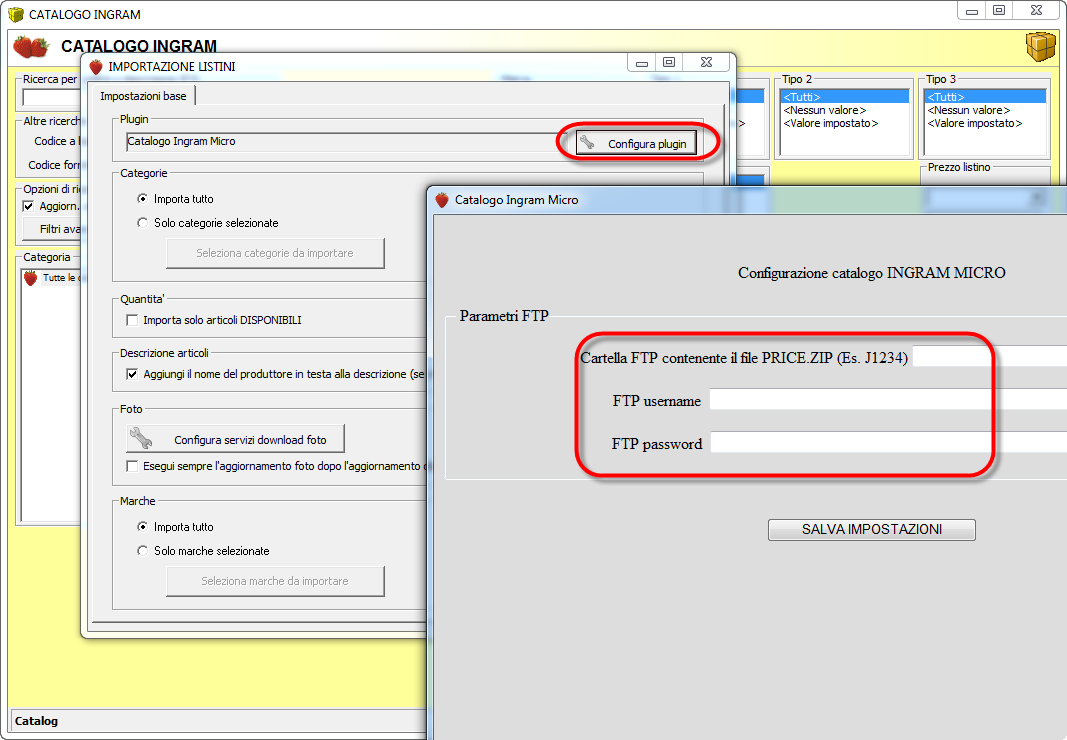
Task: Close the Importazione Listini window
Action: pos(706,63)
